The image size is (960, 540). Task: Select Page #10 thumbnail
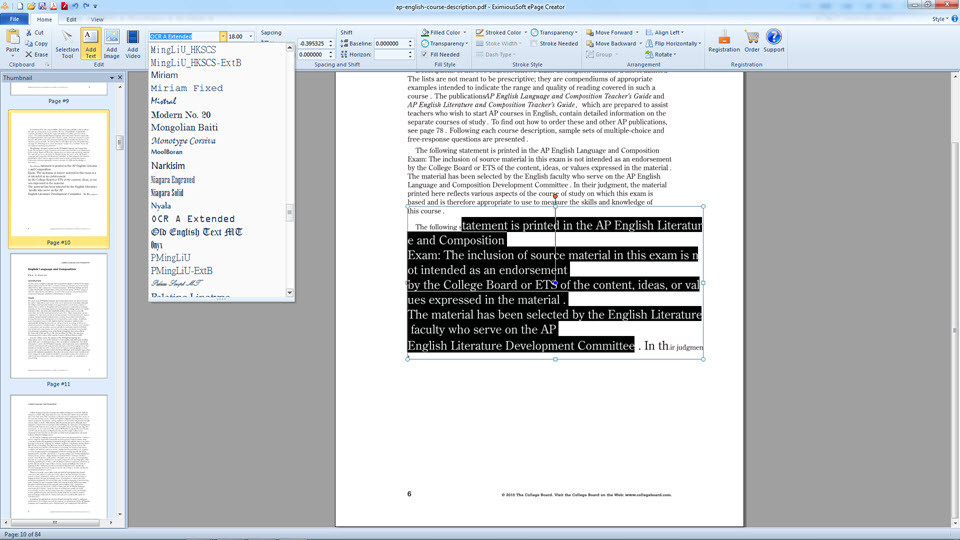pos(59,179)
